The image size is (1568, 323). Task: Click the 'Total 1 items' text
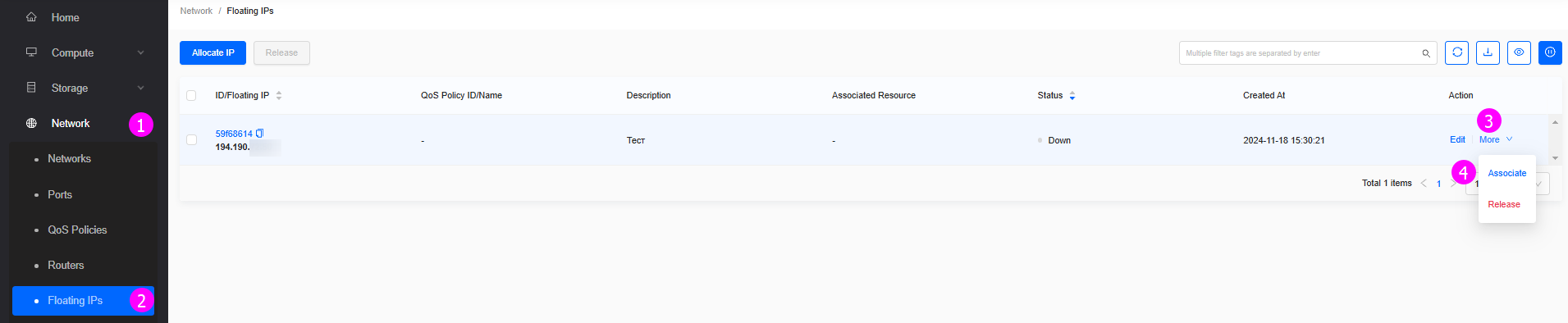click(x=1387, y=183)
